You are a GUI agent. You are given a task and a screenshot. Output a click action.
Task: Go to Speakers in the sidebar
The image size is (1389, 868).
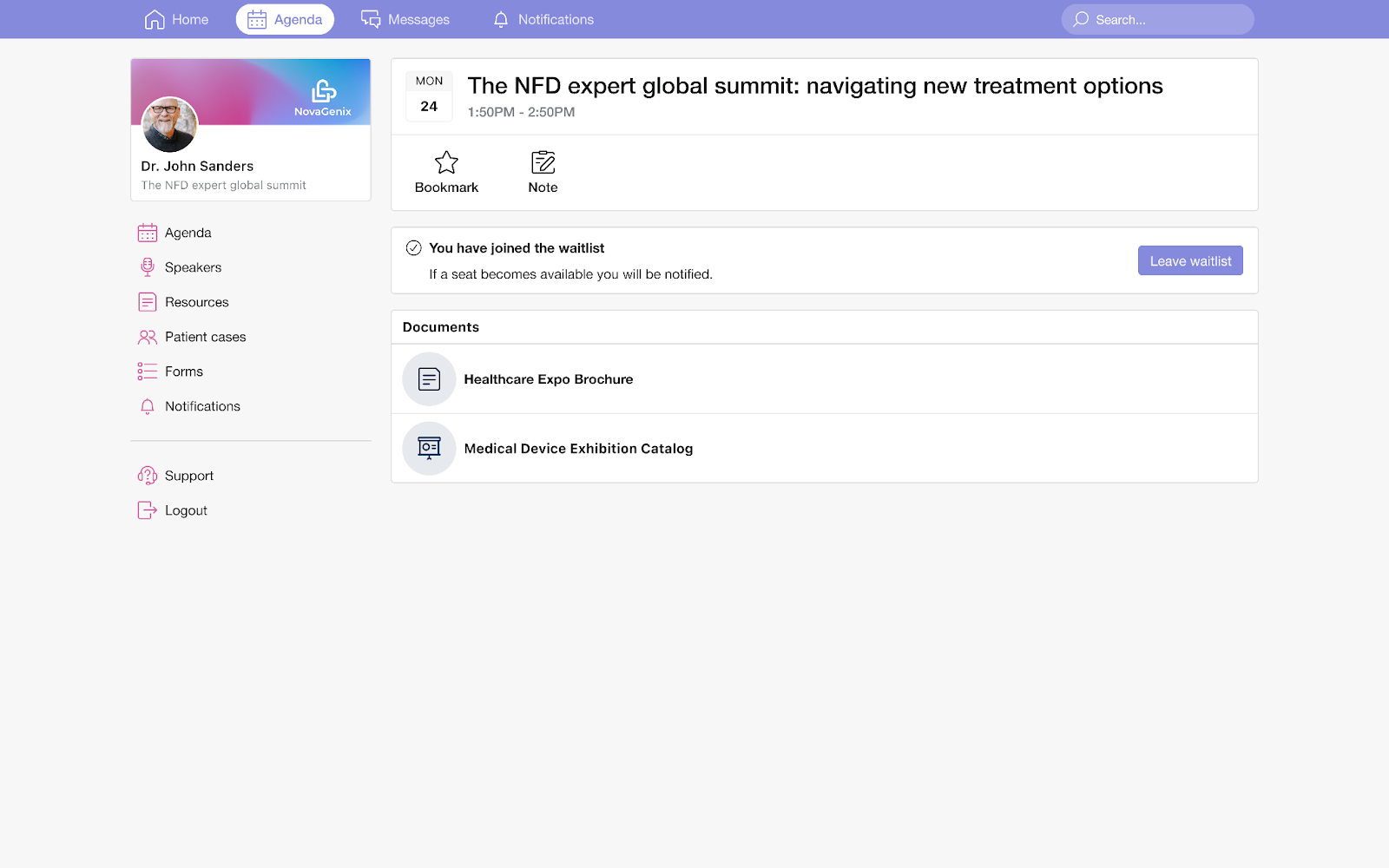pyautogui.click(x=193, y=267)
